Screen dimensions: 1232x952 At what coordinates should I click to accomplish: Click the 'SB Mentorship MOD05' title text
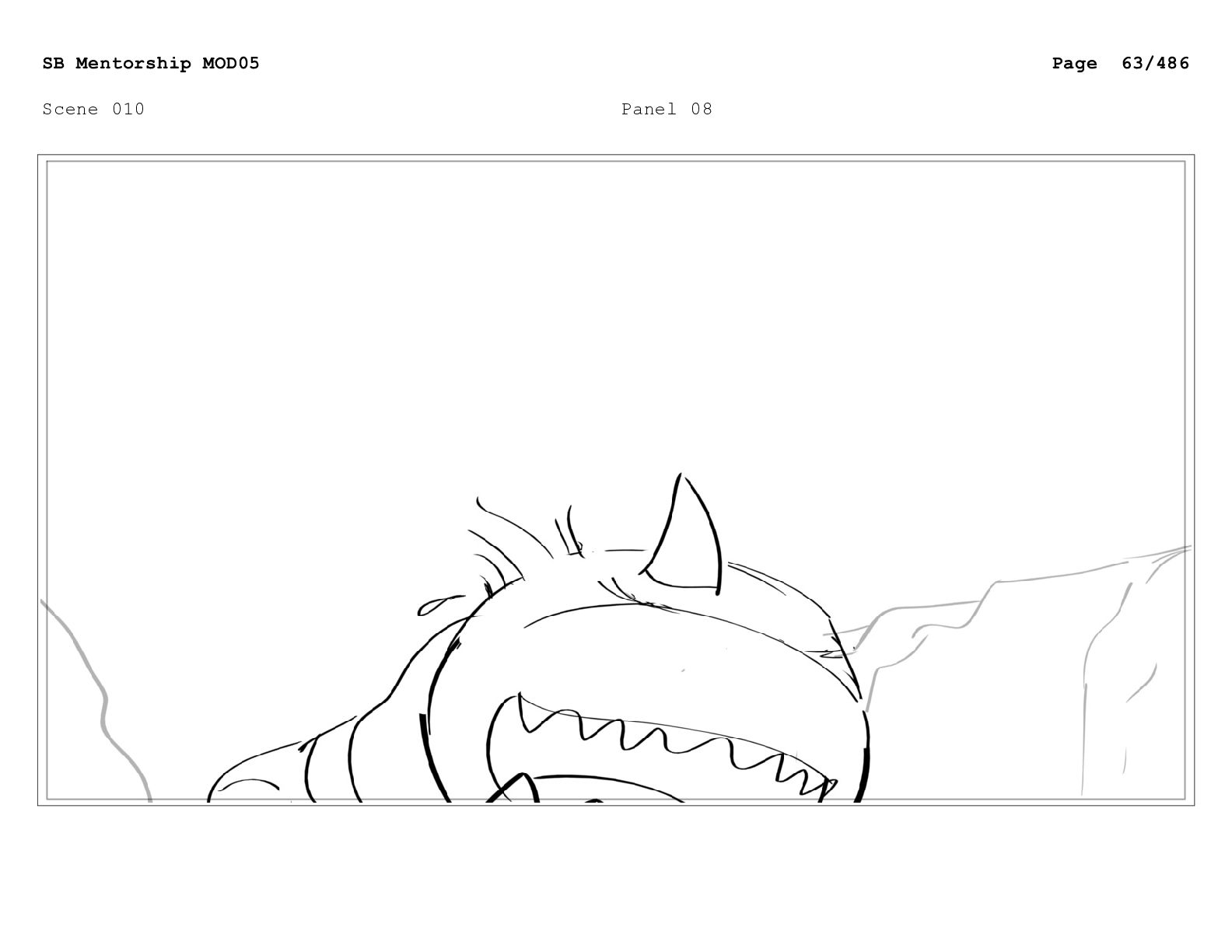click(x=151, y=63)
